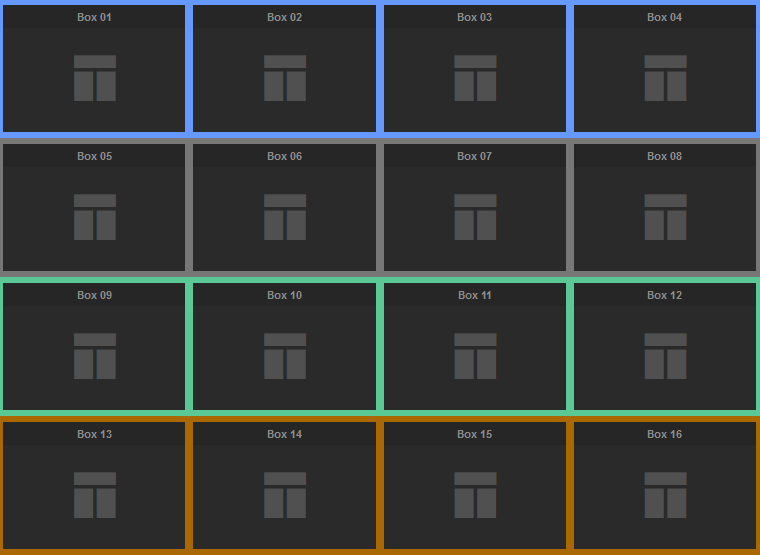Click the layout icon in Box 10

[x=285, y=356]
